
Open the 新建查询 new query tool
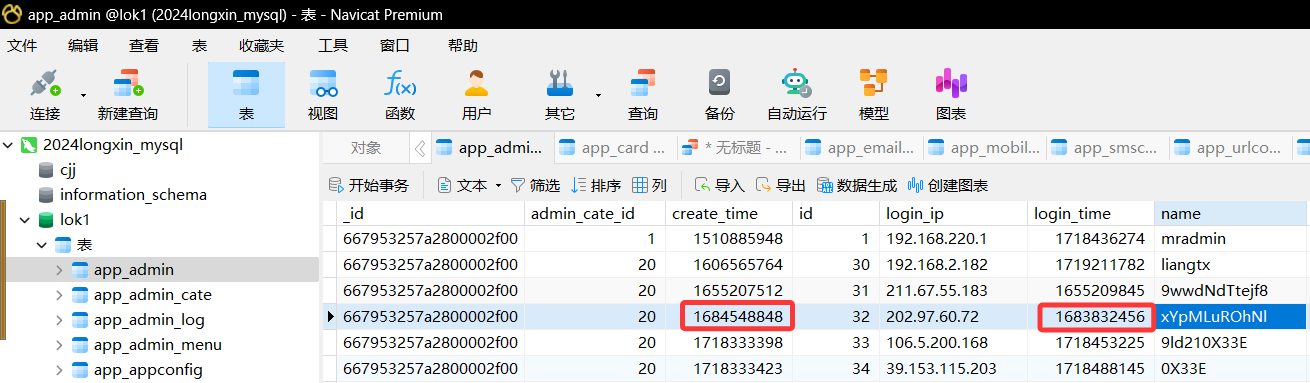(127, 95)
